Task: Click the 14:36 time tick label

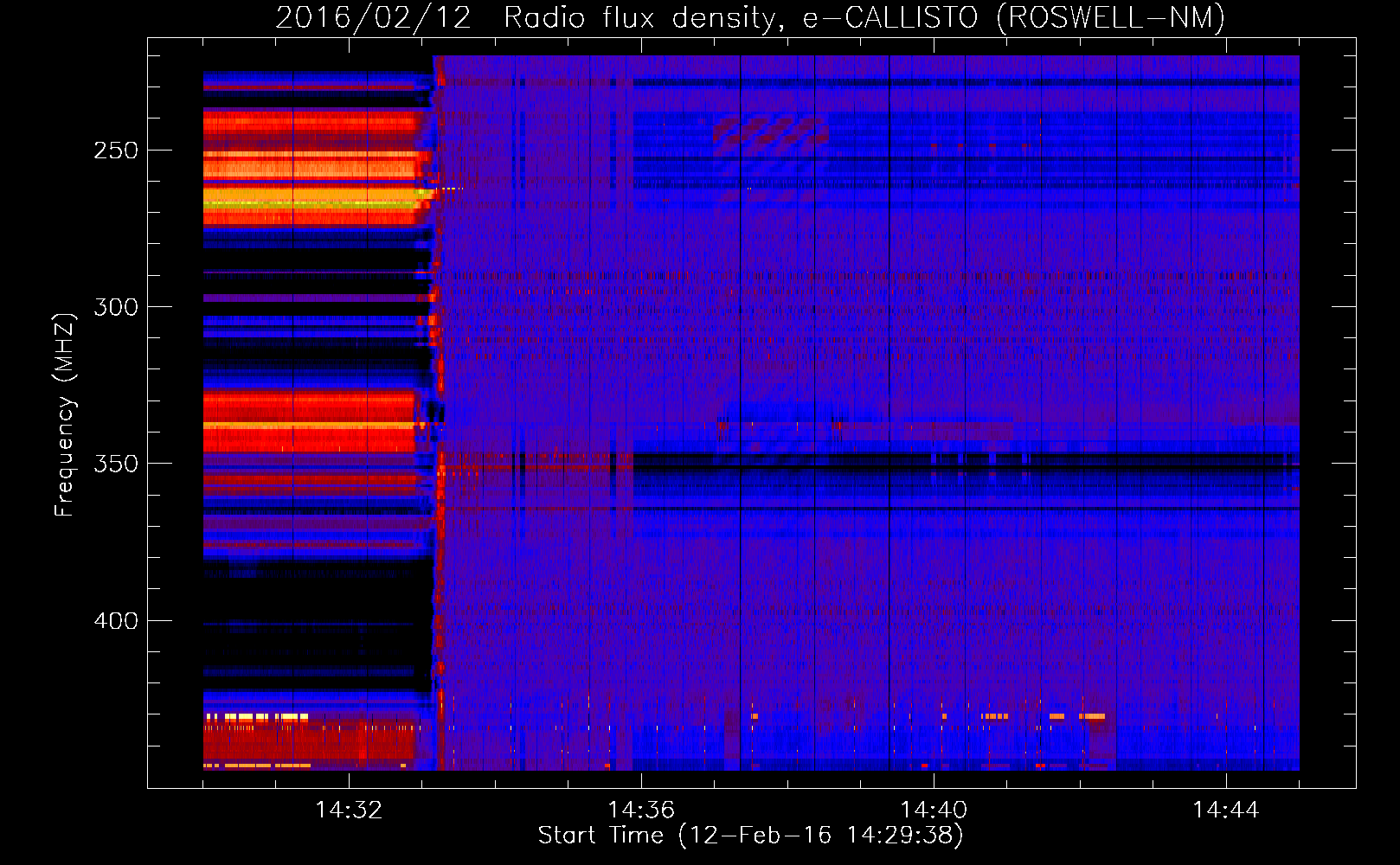Action: (x=641, y=811)
